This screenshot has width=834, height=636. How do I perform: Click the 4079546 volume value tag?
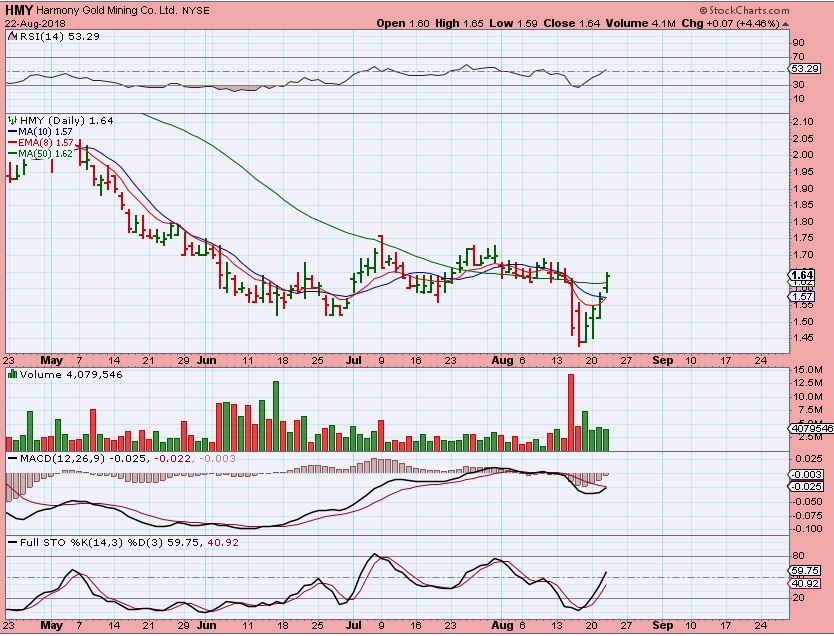(x=811, y=428)
